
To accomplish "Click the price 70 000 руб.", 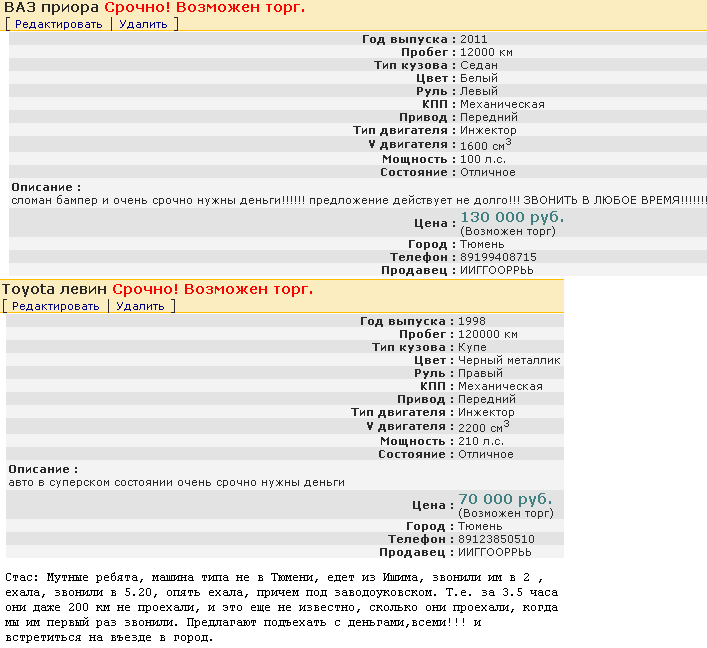I will [x=505, y=499].
